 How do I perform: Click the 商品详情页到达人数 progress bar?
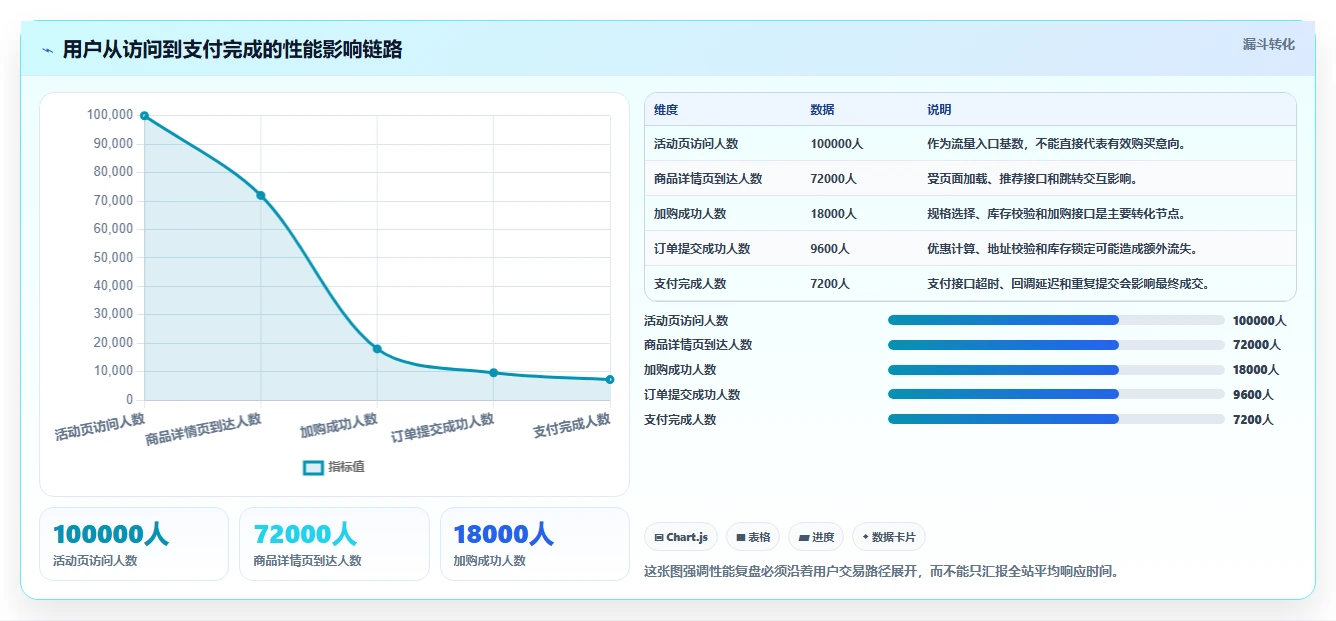coord(1056,345)
